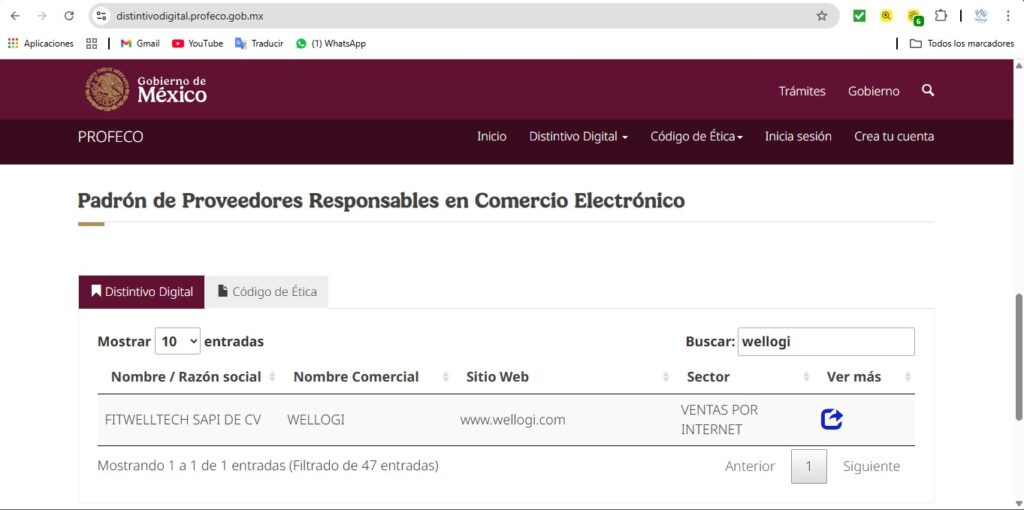
Task: Bookmark this page with the star icon
Action: click(822, 16)
